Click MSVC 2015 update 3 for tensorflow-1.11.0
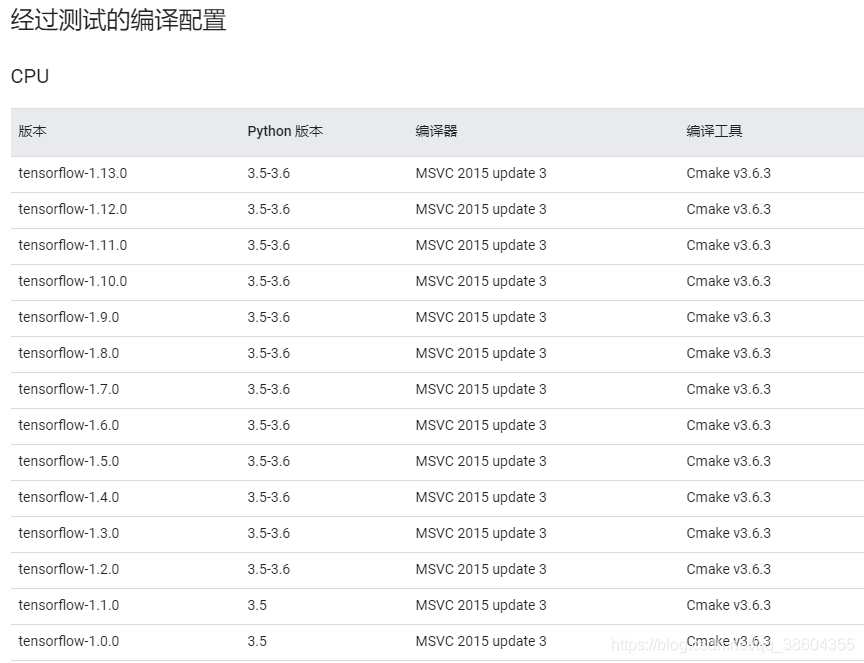This screenshot has width=864, height=663. (481, 245)
